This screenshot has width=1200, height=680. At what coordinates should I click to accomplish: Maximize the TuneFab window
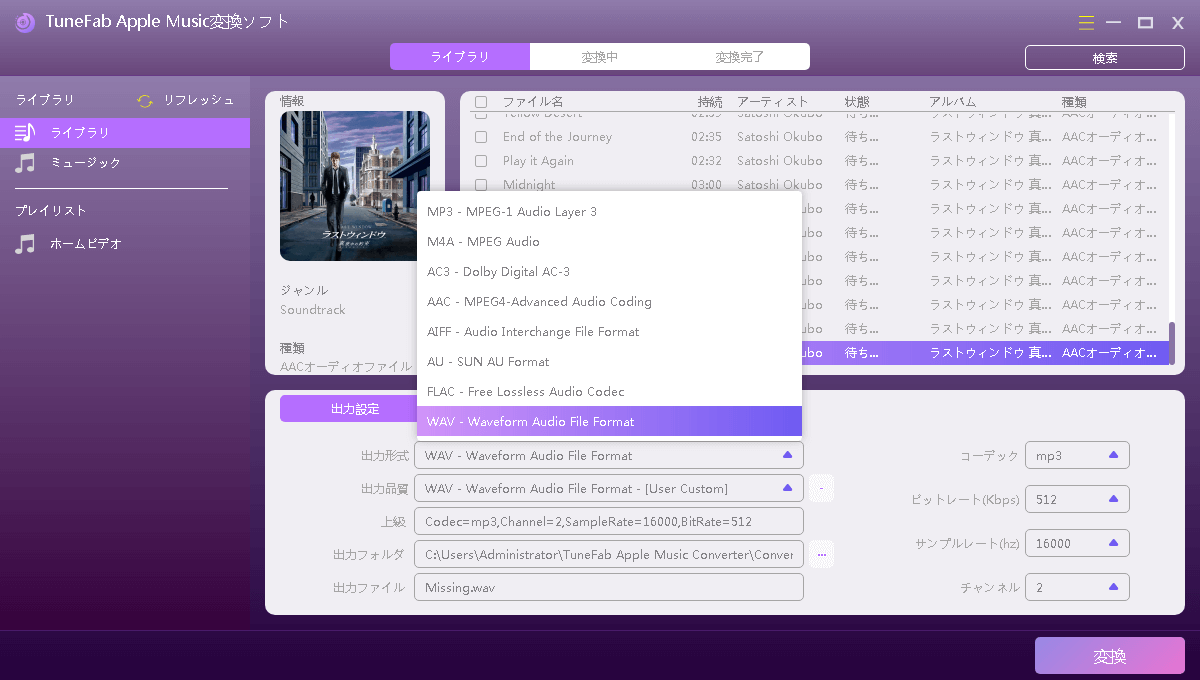point(1146,22)
